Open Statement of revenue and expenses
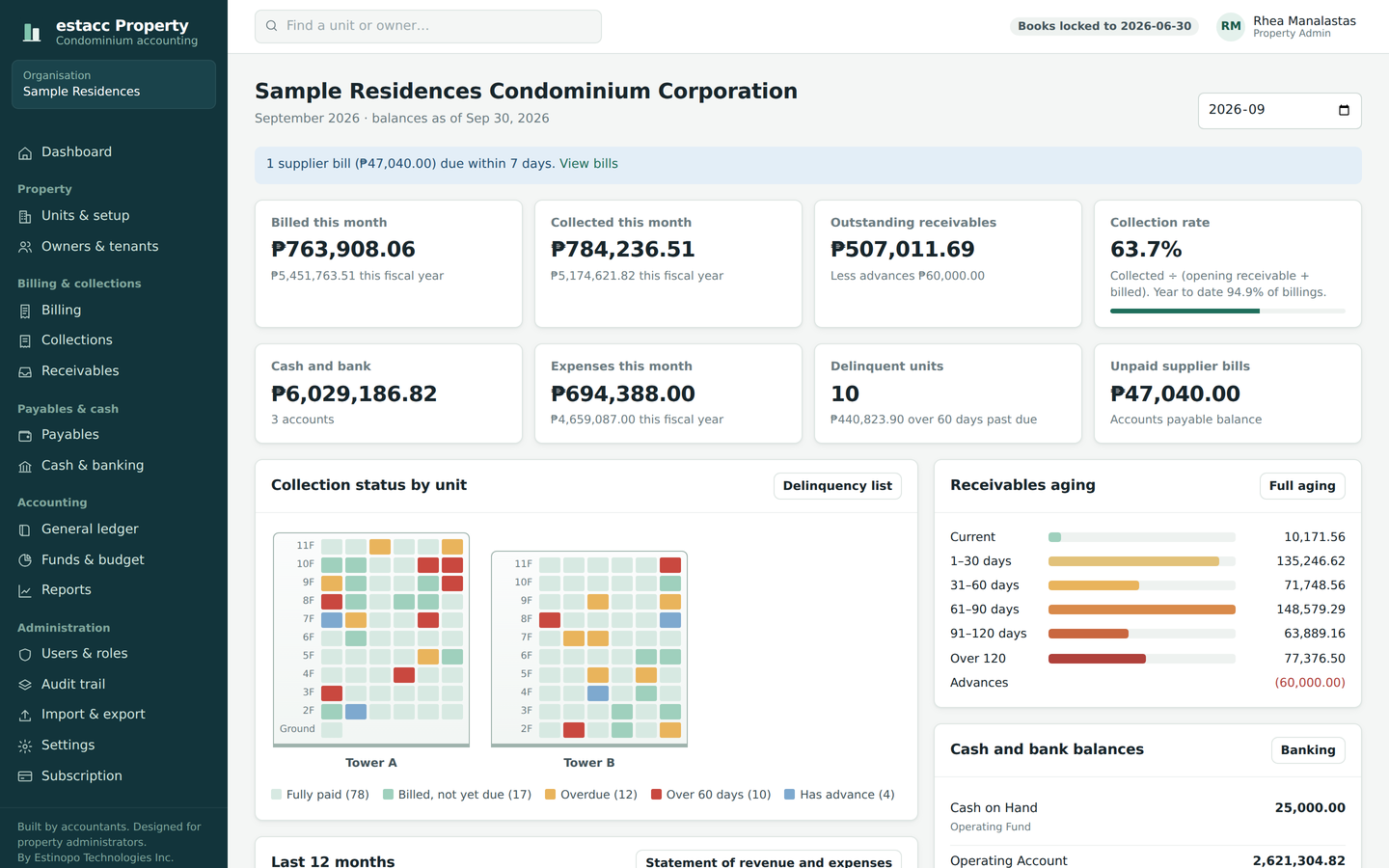Screen dimensions: 1389x868 click(769, 859)
